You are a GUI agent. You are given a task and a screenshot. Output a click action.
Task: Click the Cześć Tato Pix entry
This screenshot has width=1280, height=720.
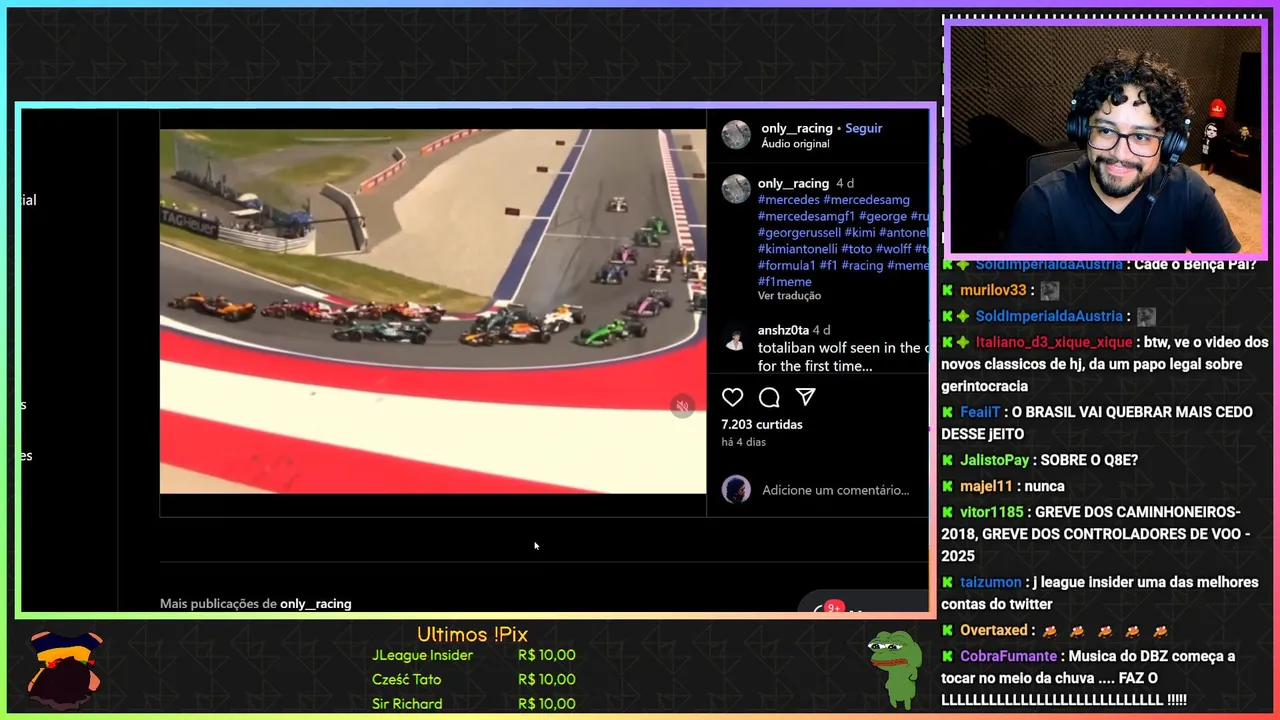[474, 679]
